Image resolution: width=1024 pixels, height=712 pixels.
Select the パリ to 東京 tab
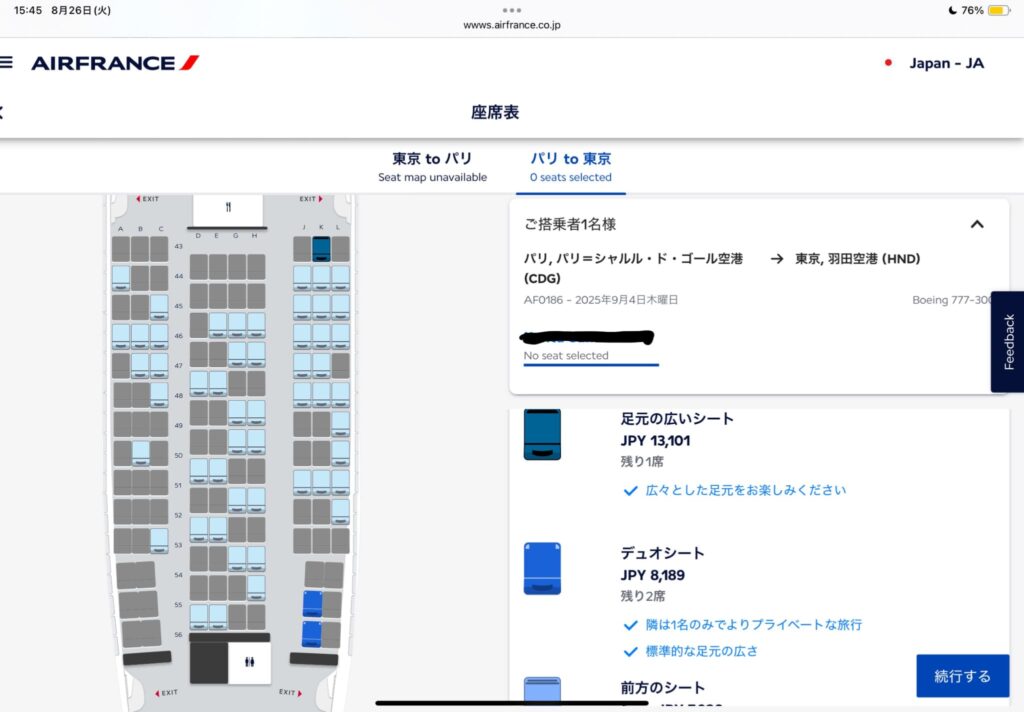570,166
